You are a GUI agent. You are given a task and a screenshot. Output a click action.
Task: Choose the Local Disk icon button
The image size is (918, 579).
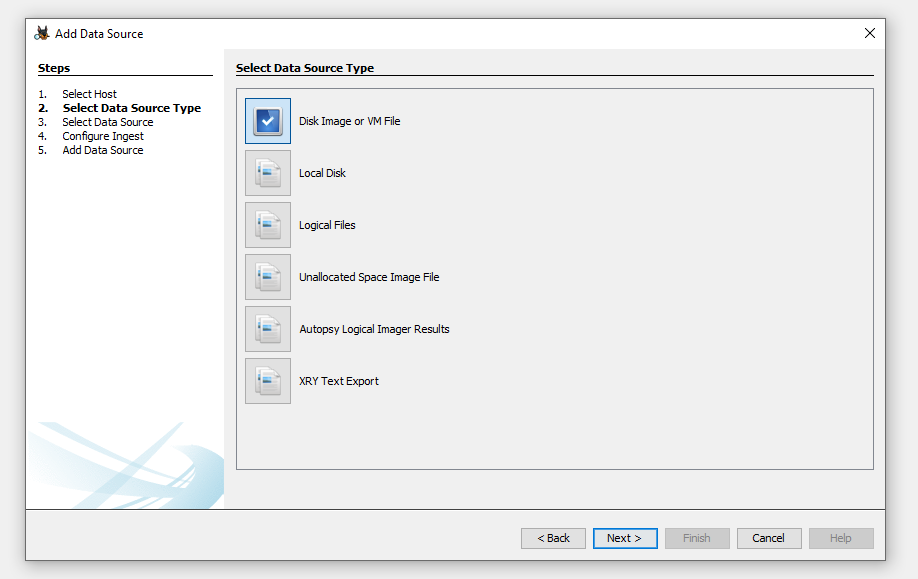(268, 173)
